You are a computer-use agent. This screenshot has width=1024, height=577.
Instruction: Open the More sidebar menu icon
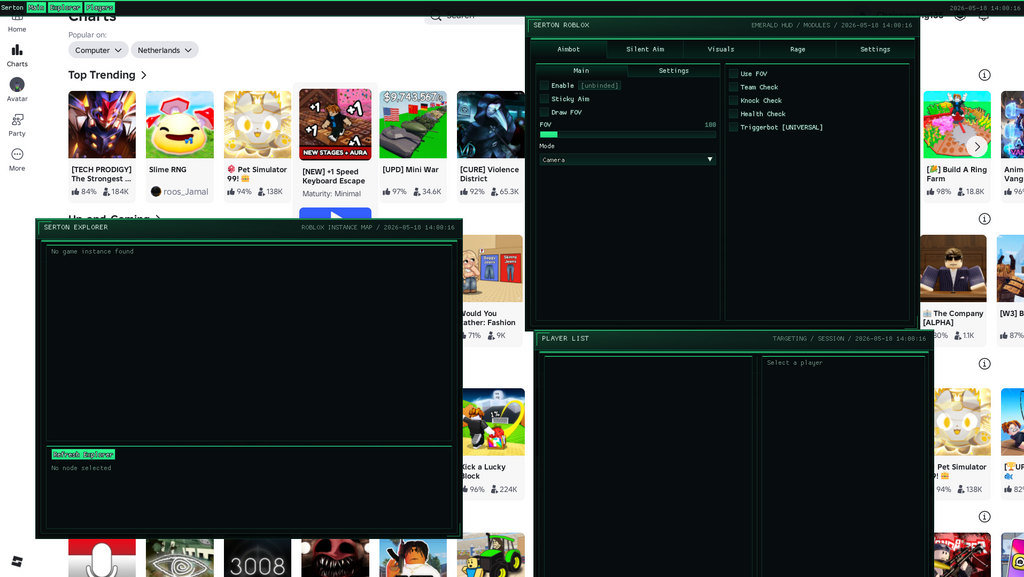[17, 154]
